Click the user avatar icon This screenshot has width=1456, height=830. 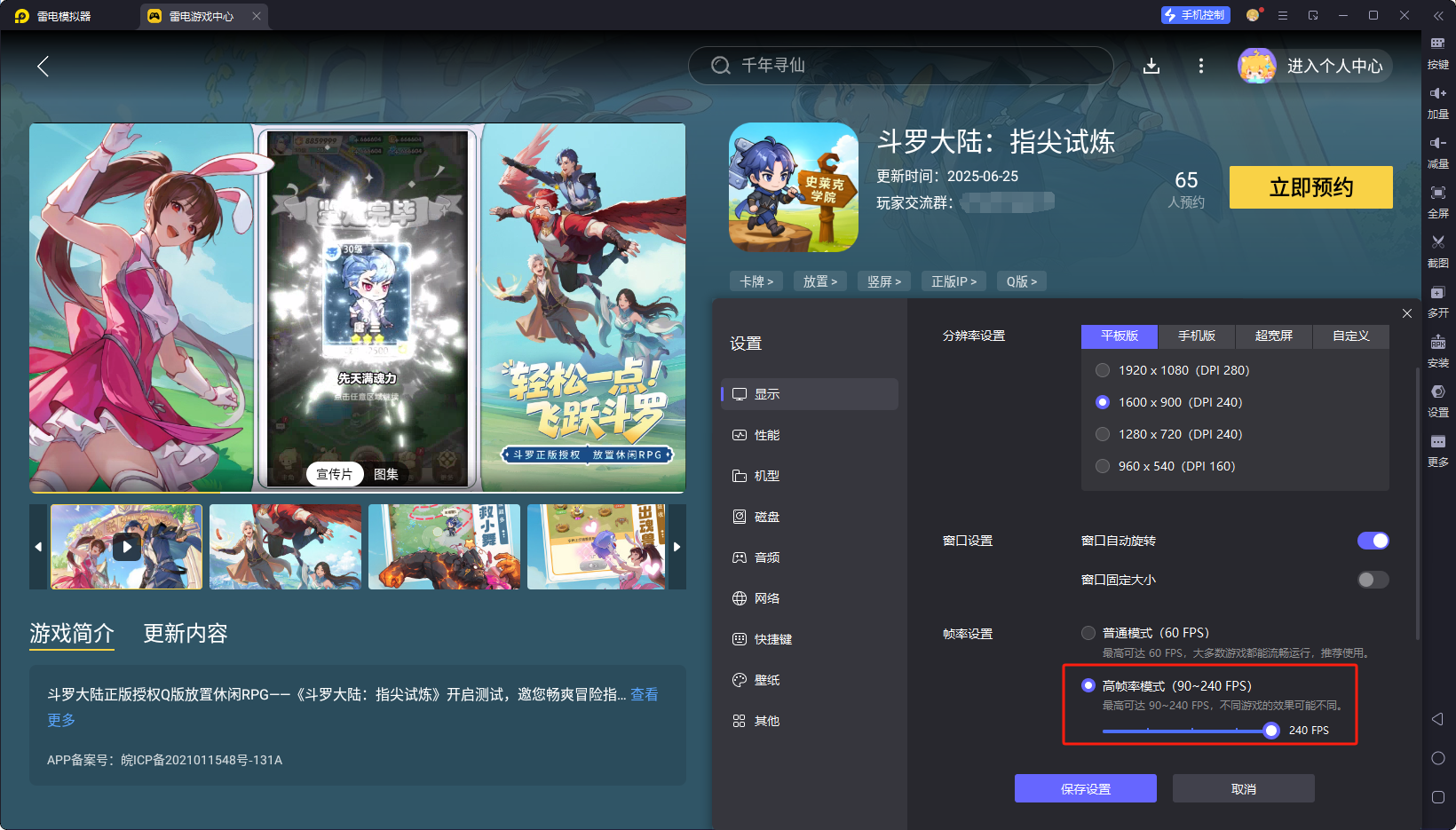1256,66
